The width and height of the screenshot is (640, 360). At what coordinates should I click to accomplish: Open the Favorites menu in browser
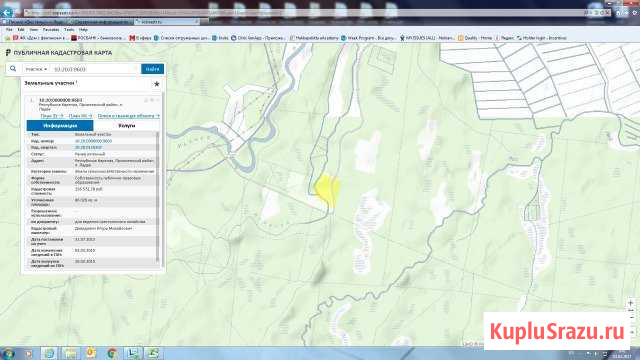51,30
